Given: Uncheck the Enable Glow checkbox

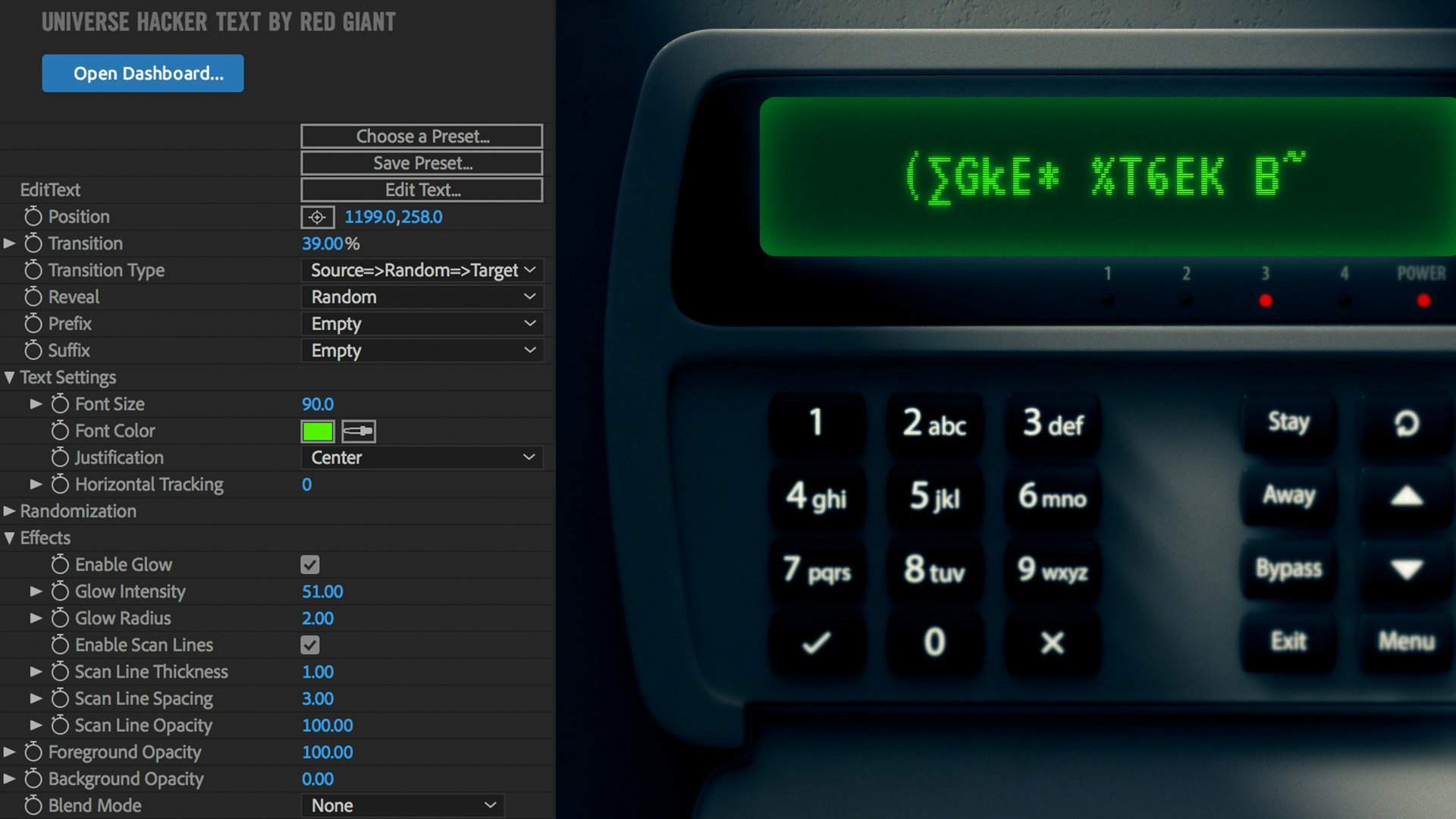Looking at the screenshot, I should [x=310, y=565].
